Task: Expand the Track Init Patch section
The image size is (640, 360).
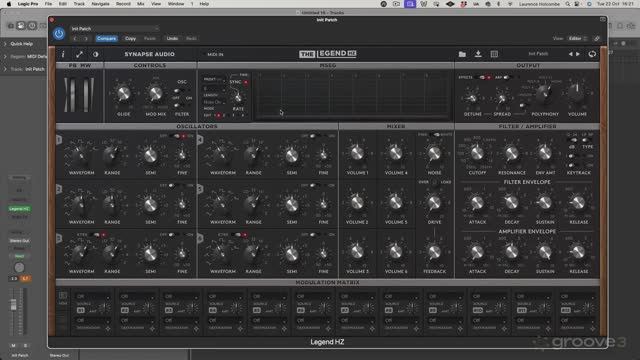Action: (x=5, y=69)
